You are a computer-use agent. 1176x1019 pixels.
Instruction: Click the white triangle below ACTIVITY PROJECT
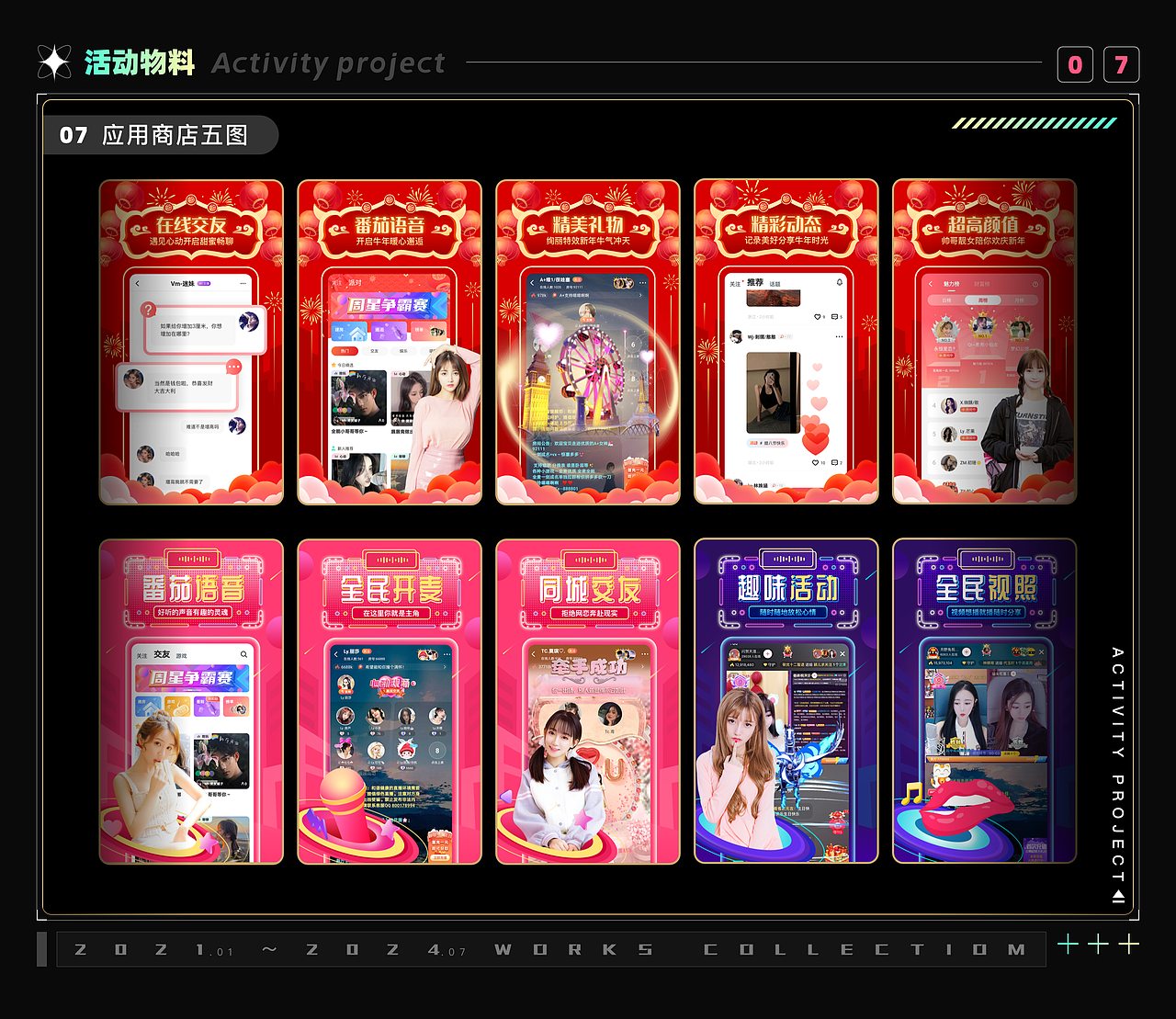(1118, 897)
